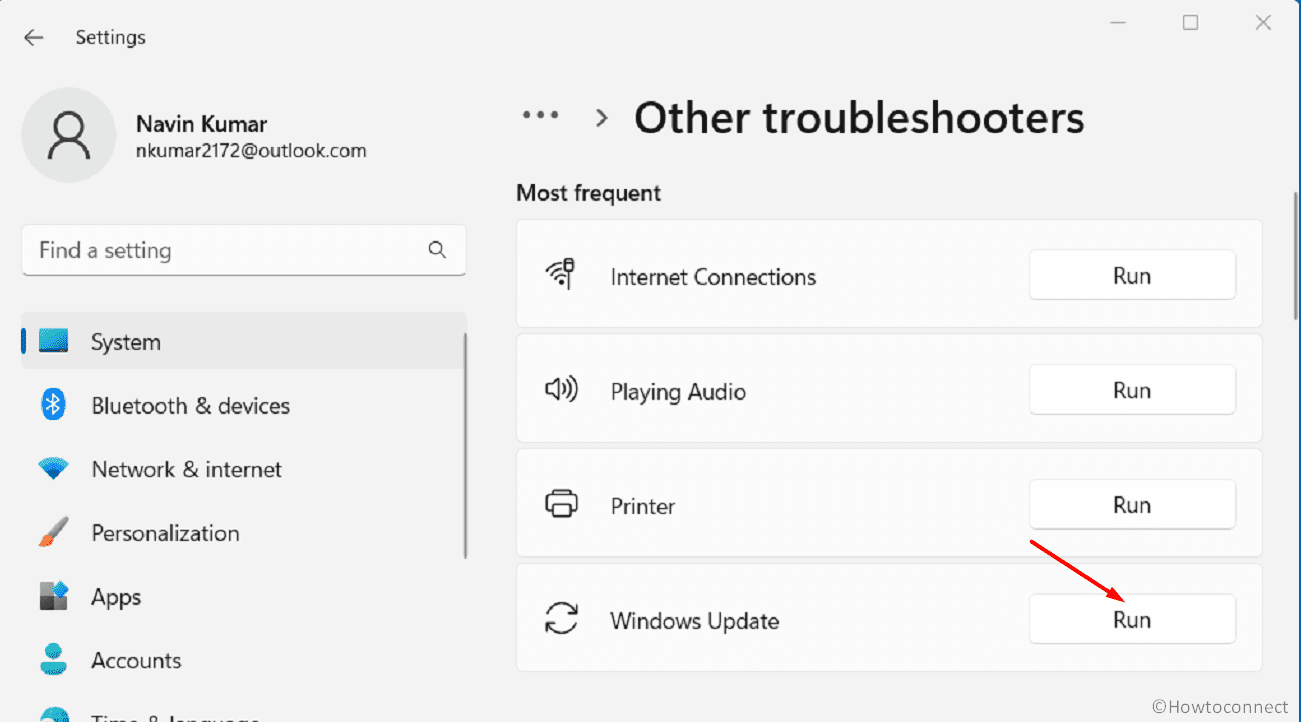The image size is (1301, 722).
Task: Close the Settings window
Action: point(1263,23)
